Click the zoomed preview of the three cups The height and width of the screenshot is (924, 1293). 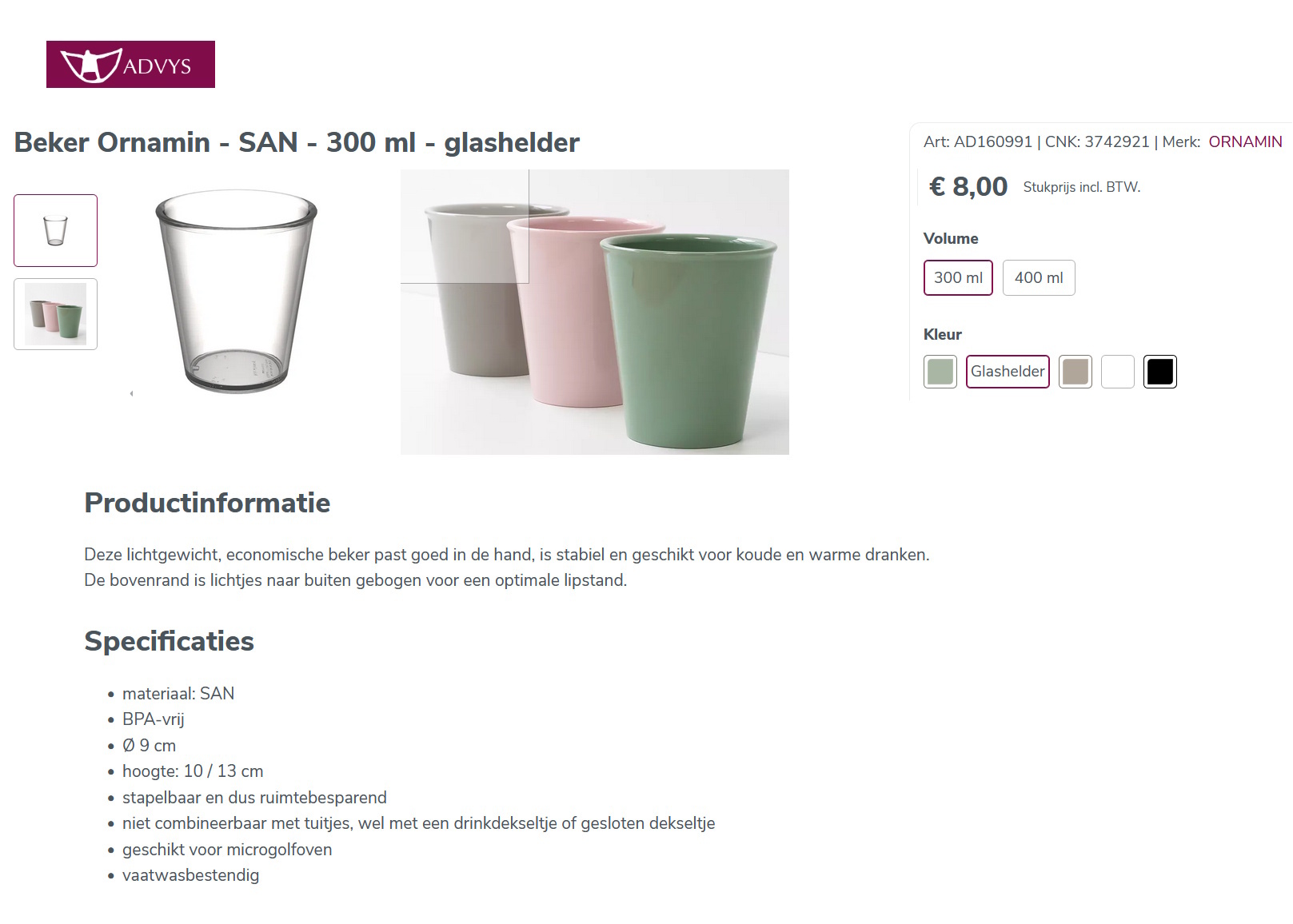[594, 310]
